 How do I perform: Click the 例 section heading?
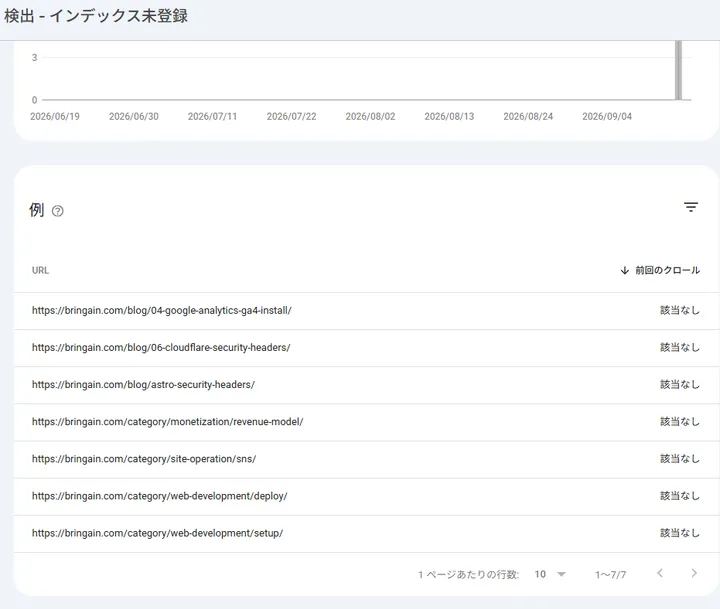37,210
